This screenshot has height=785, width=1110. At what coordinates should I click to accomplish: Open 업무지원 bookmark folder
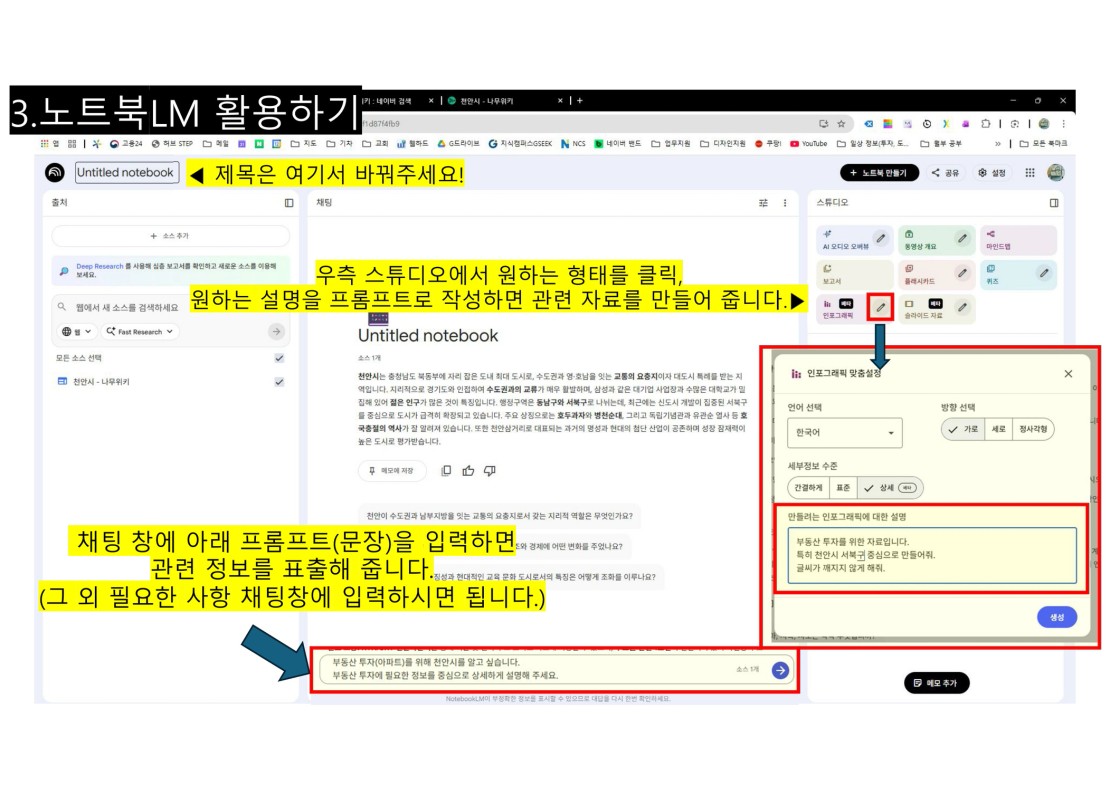pyautogui.click(x=670, y=144)
